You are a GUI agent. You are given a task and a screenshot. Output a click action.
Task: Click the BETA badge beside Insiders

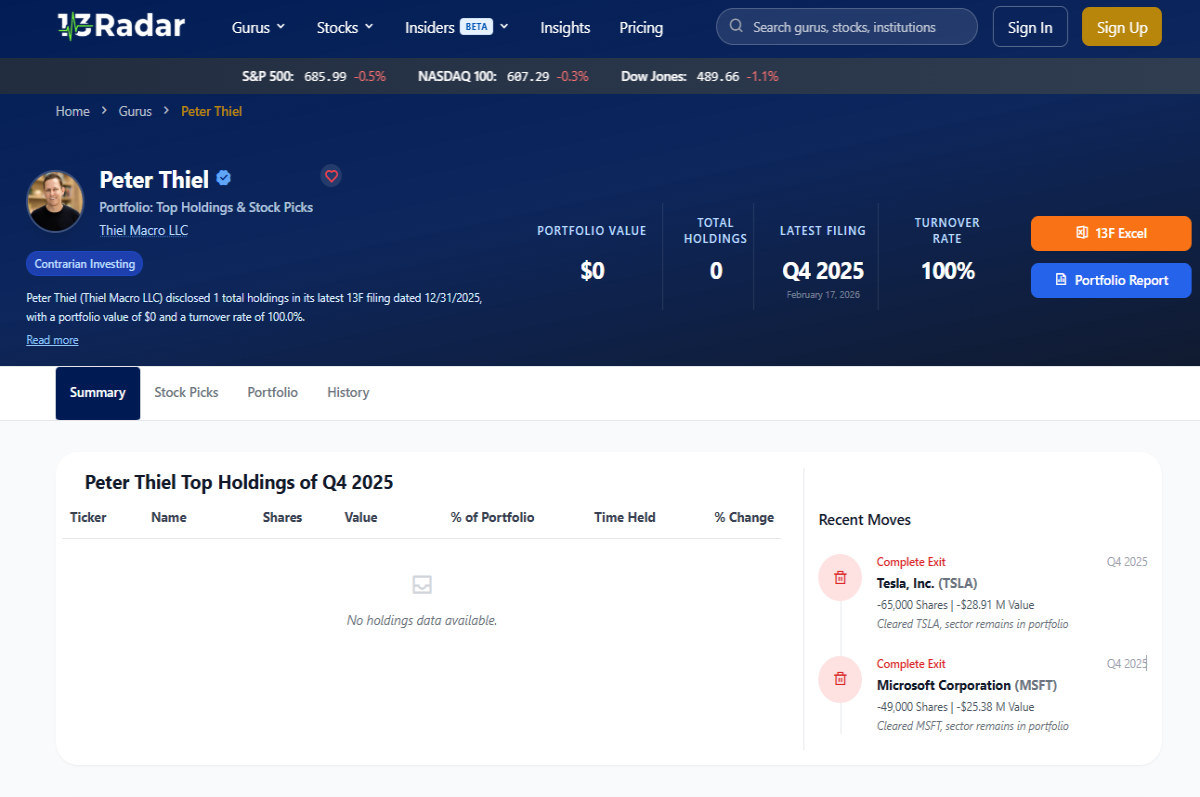point(477,27)
